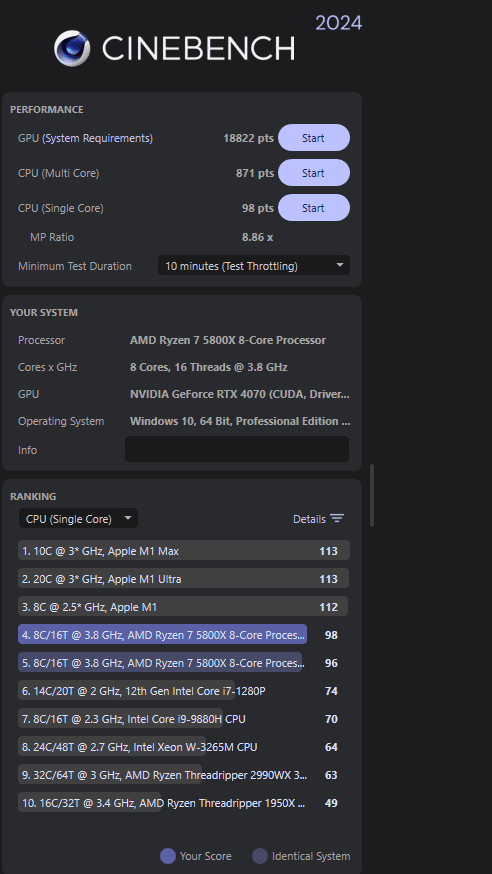Click the 2024 version label

[338, 23]
